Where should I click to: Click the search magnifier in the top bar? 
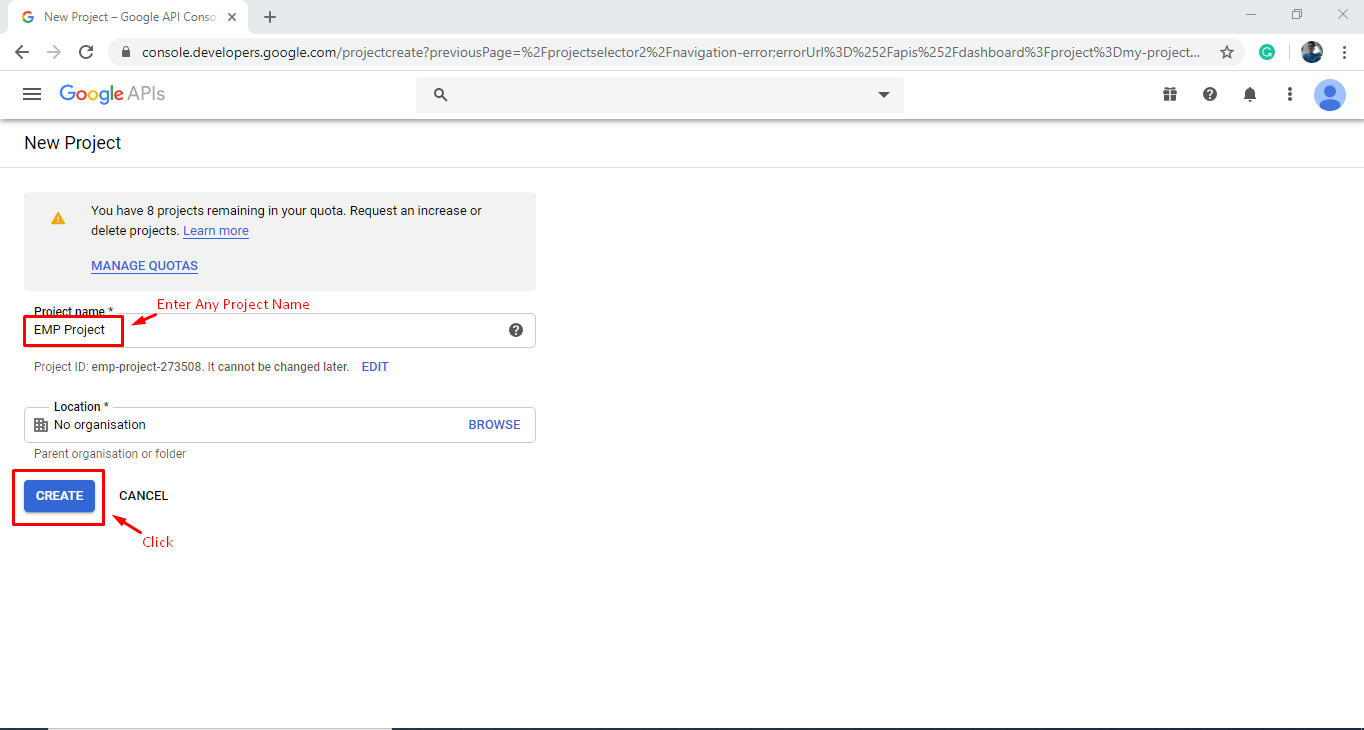coord(440,94)
